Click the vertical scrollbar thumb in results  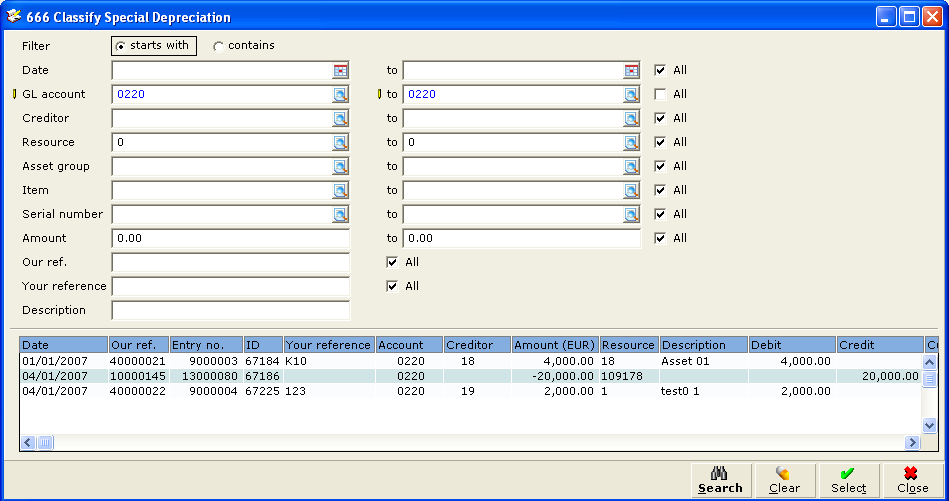(x=930, y=379)
